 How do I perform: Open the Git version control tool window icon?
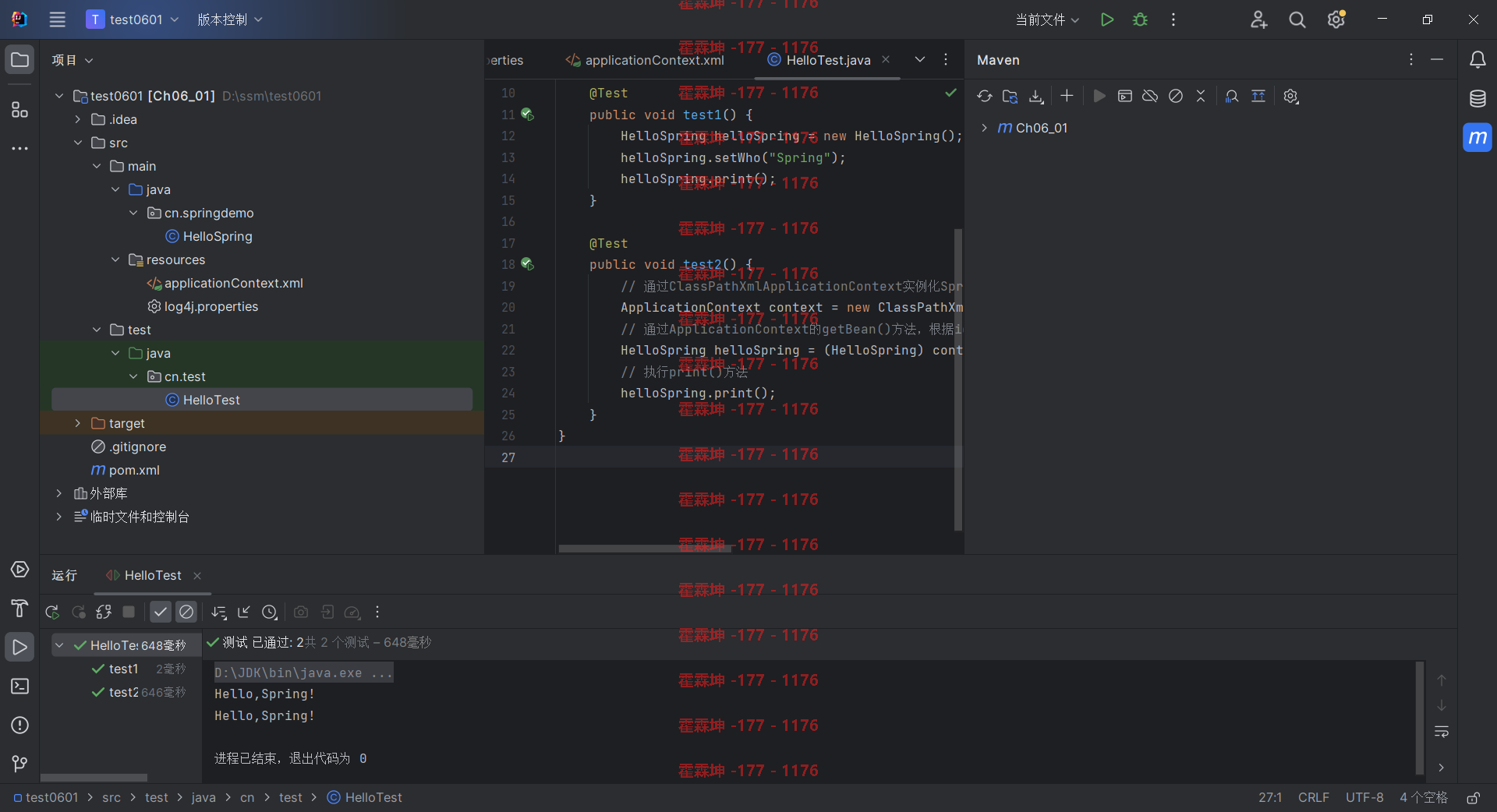tap(19, 764)
